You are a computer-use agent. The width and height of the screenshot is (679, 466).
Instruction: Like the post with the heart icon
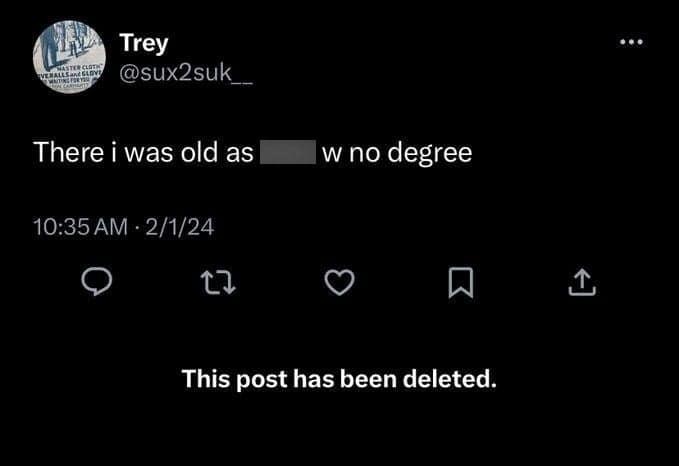(x=340, y=285)
